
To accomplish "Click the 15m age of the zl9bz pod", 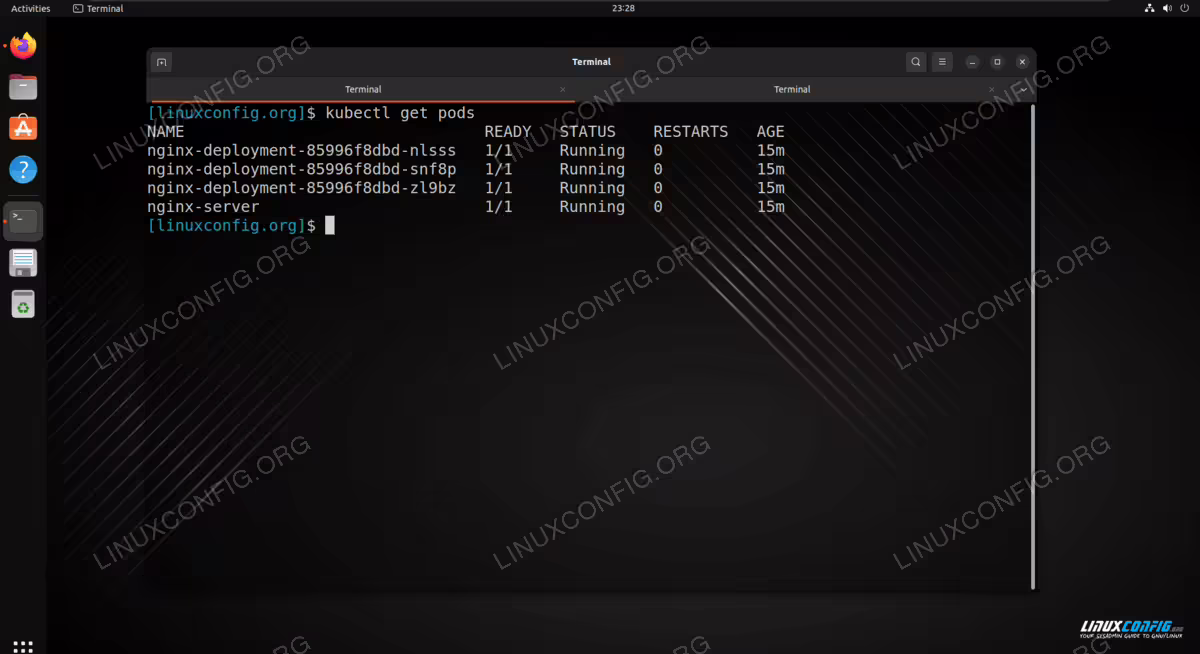I will click(x=771, y=188).
